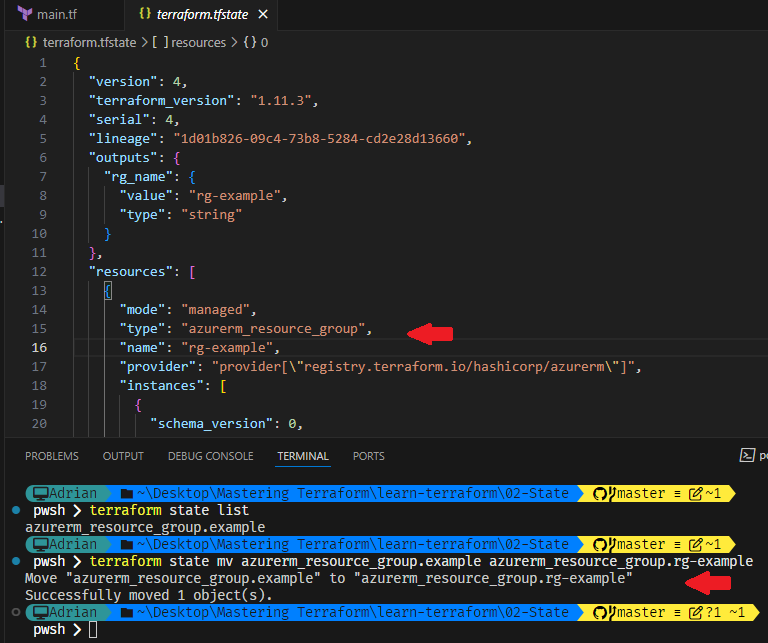This screenshot has height=643, width=768.
Task: Click the "schema_version" key on line 20
Action: [x=211, y=424]
